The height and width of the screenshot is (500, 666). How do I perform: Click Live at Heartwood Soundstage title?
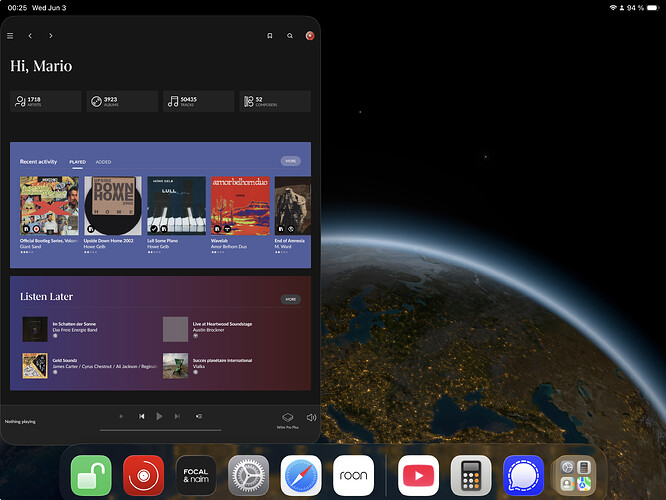[223, 324]
